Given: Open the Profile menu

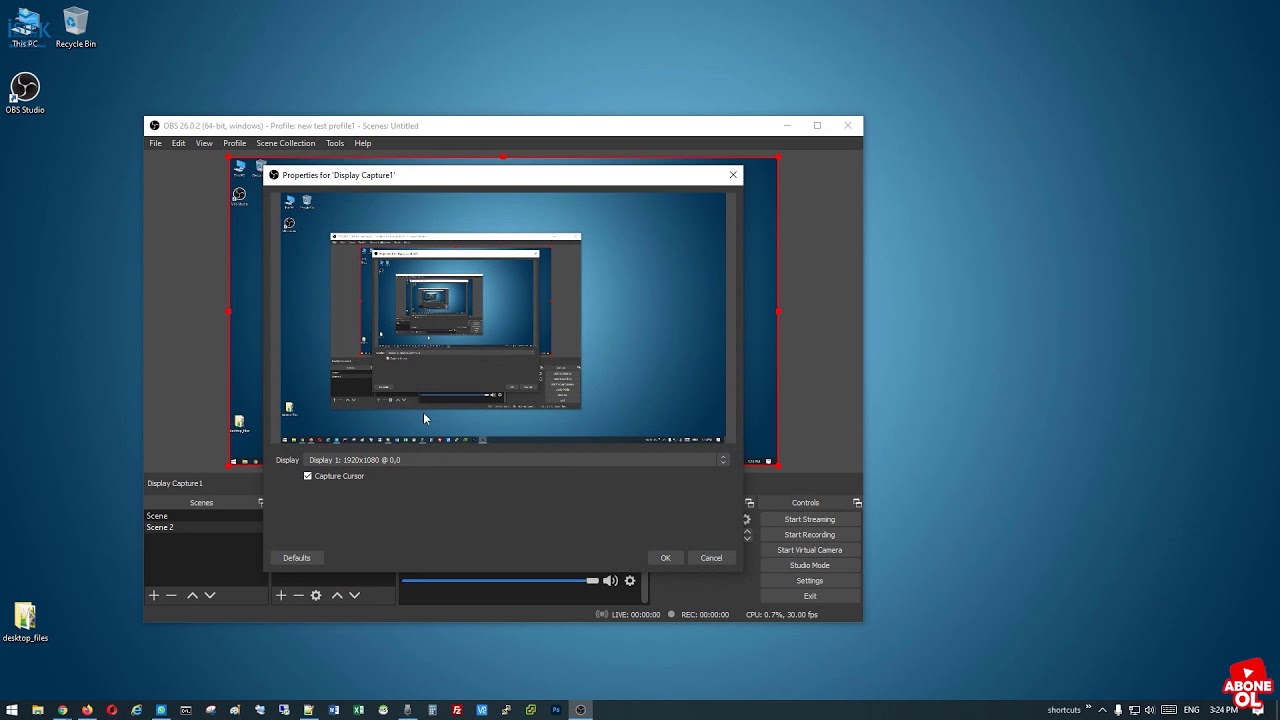Looking at the screenshot, I should click(x=234, y=143).
